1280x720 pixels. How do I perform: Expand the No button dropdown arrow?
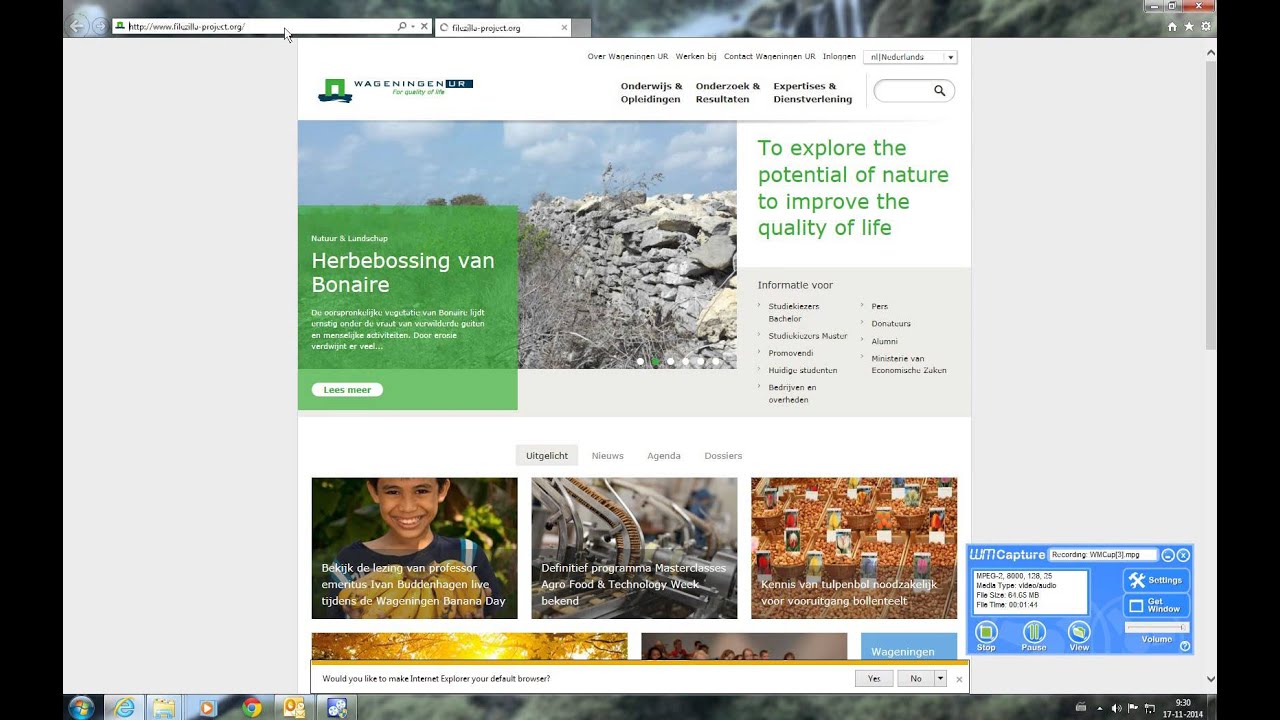(x=940, y=678)
